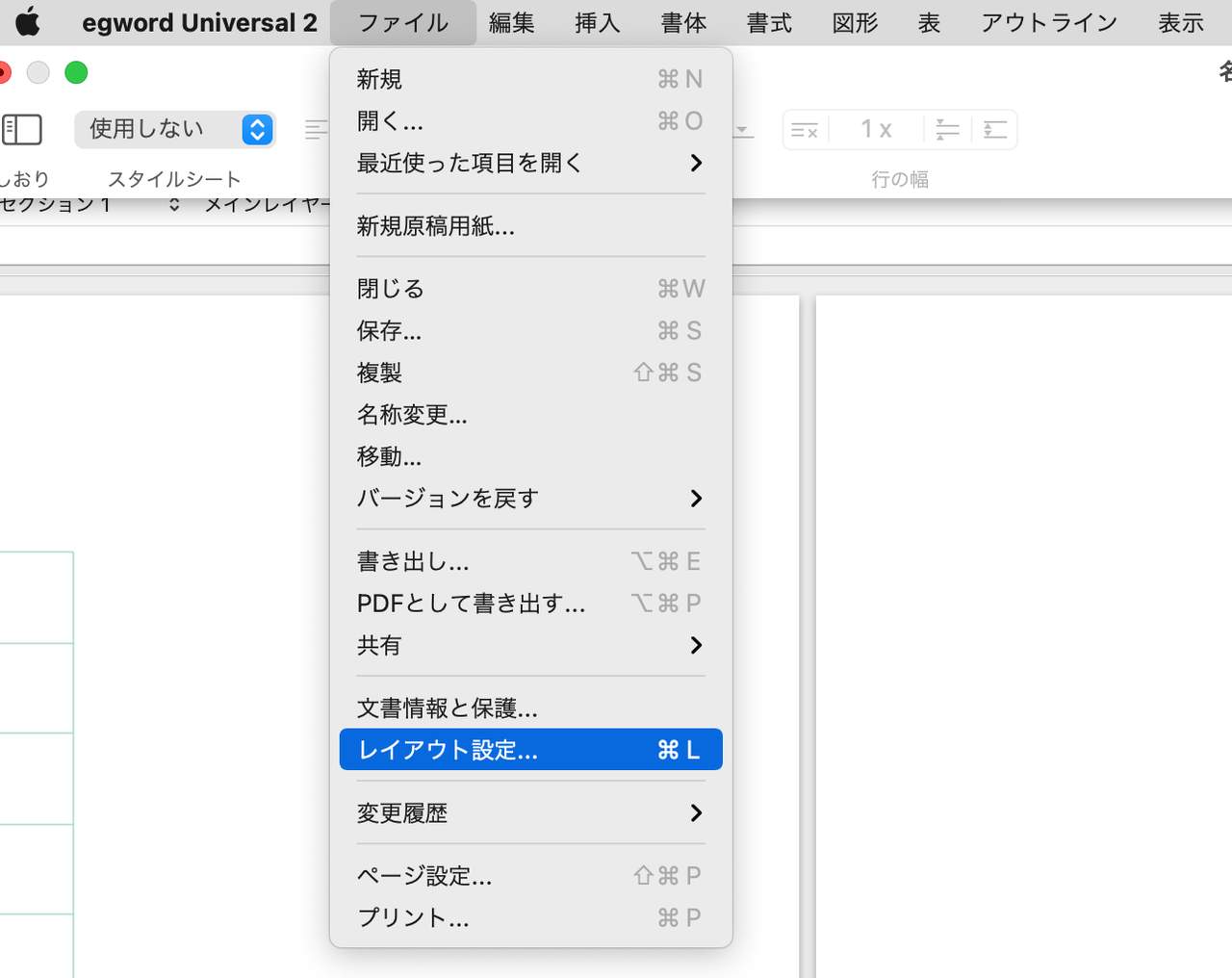This screenshot has height=978, width=1232.
Task: Choose レイアウト設定… menu item
Action: [x=531, y=750]
